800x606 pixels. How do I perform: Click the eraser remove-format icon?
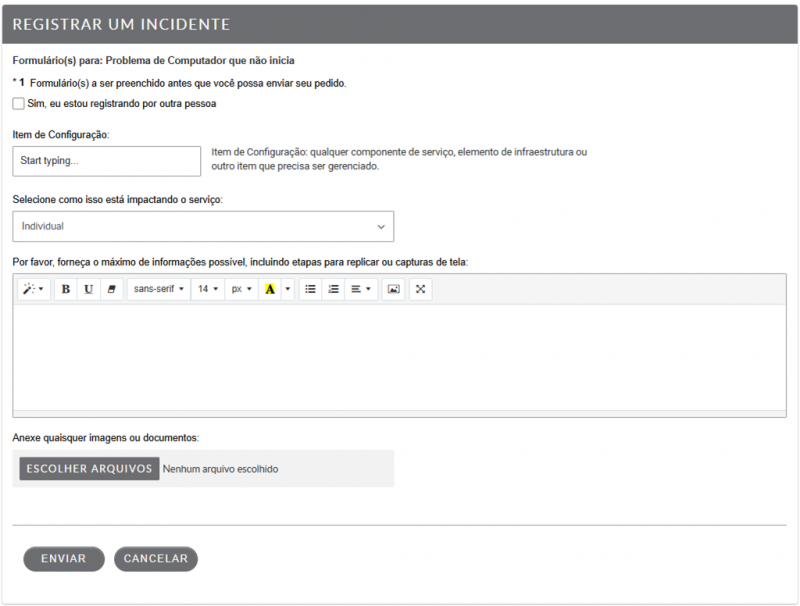pyautogui.click(x=111, y=289)
